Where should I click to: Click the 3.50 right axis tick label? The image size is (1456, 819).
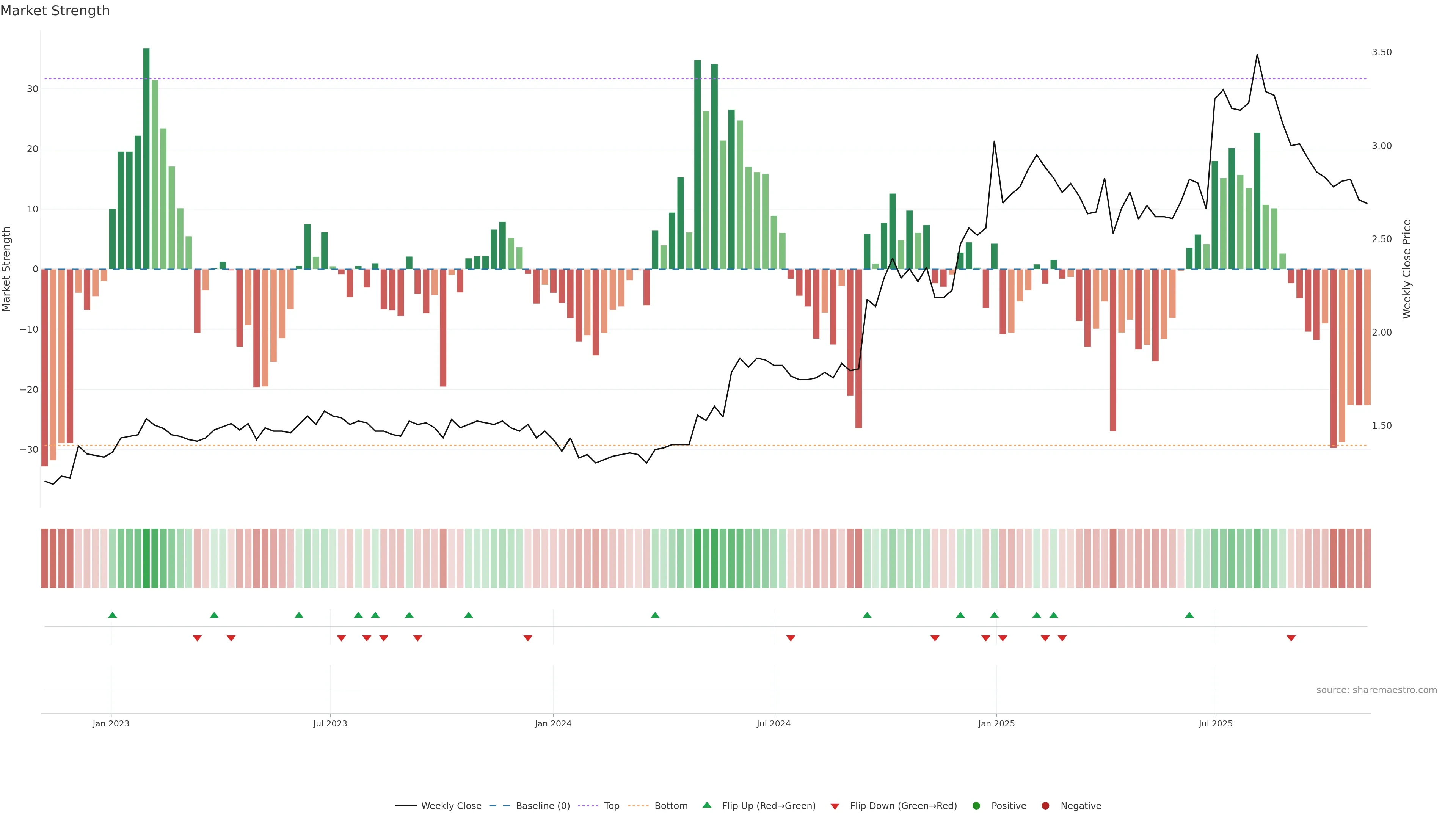click(x=1381, y=52)
